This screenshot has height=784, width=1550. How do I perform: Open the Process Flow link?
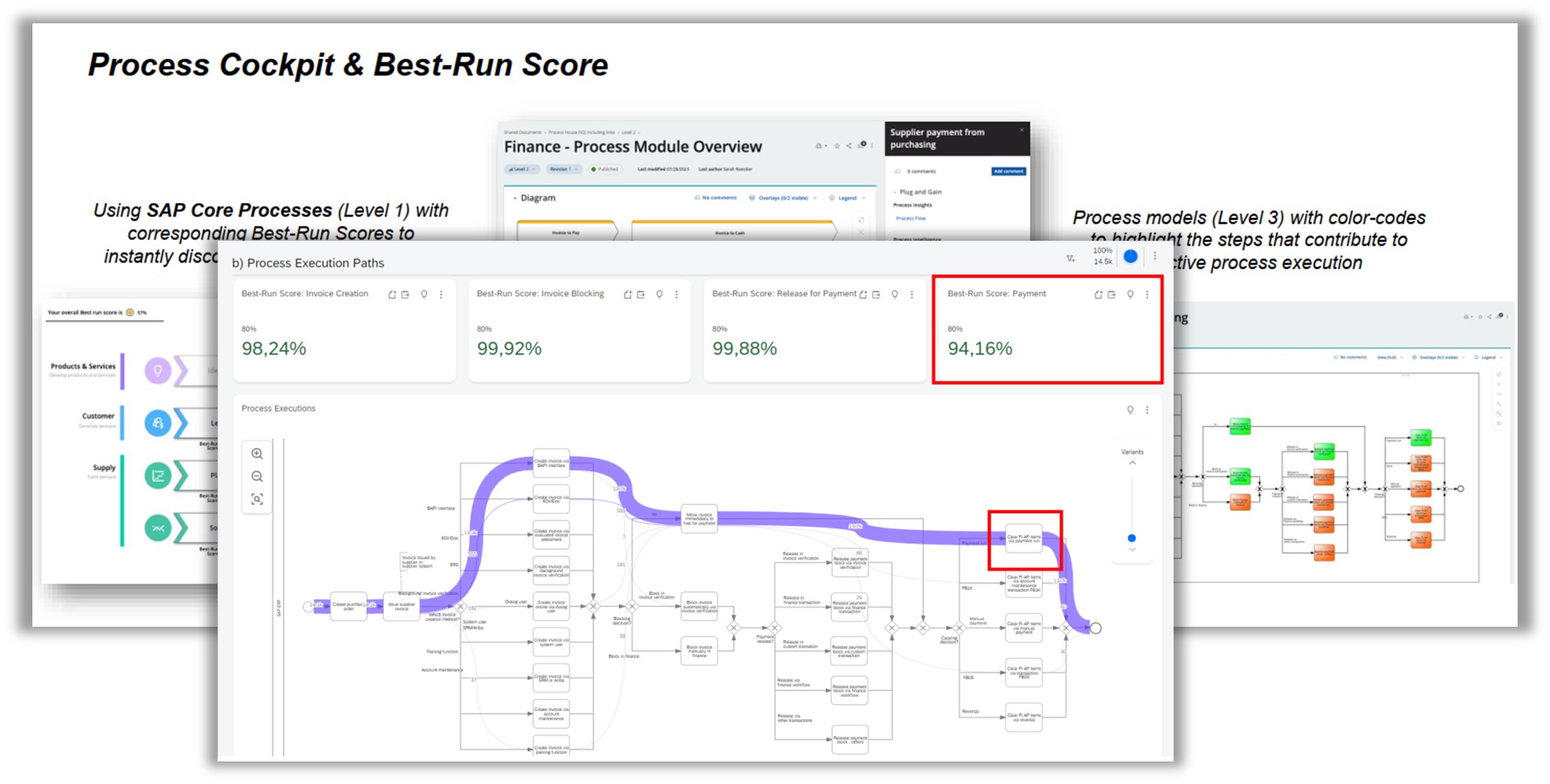pos(911,218)
